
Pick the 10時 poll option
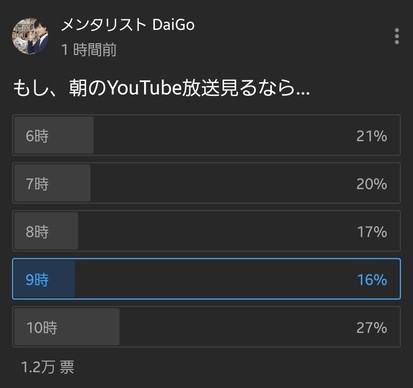[x=206, y=327]
